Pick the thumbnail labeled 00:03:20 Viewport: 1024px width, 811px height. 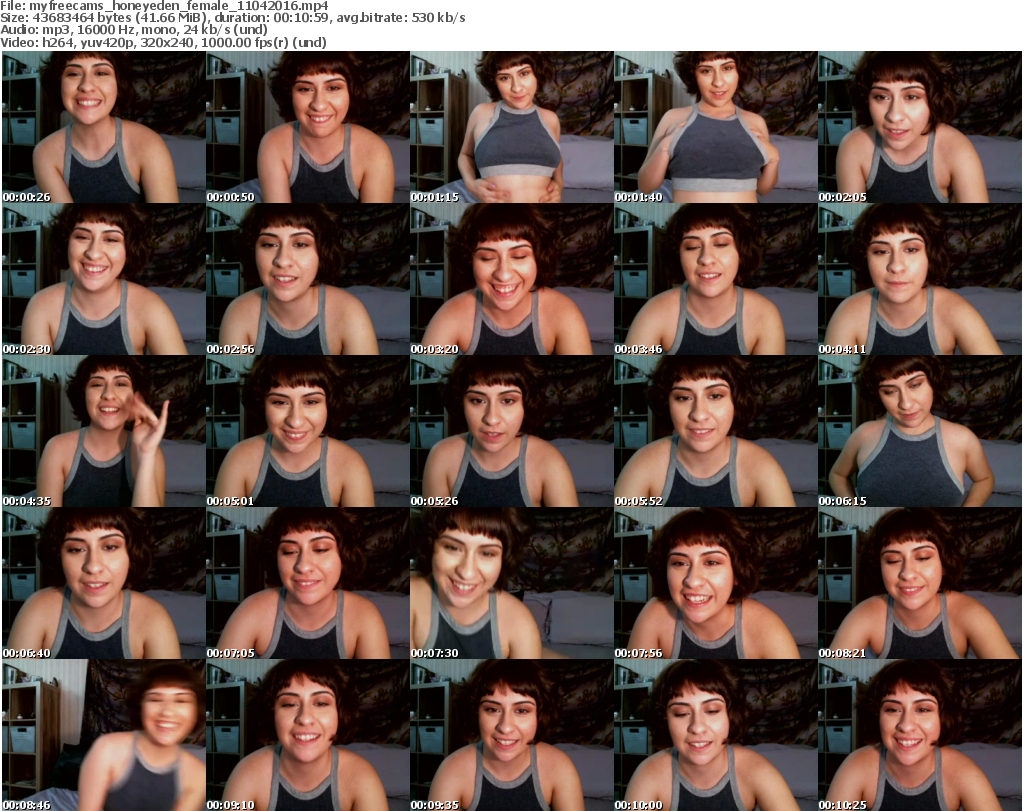(512, 279)
